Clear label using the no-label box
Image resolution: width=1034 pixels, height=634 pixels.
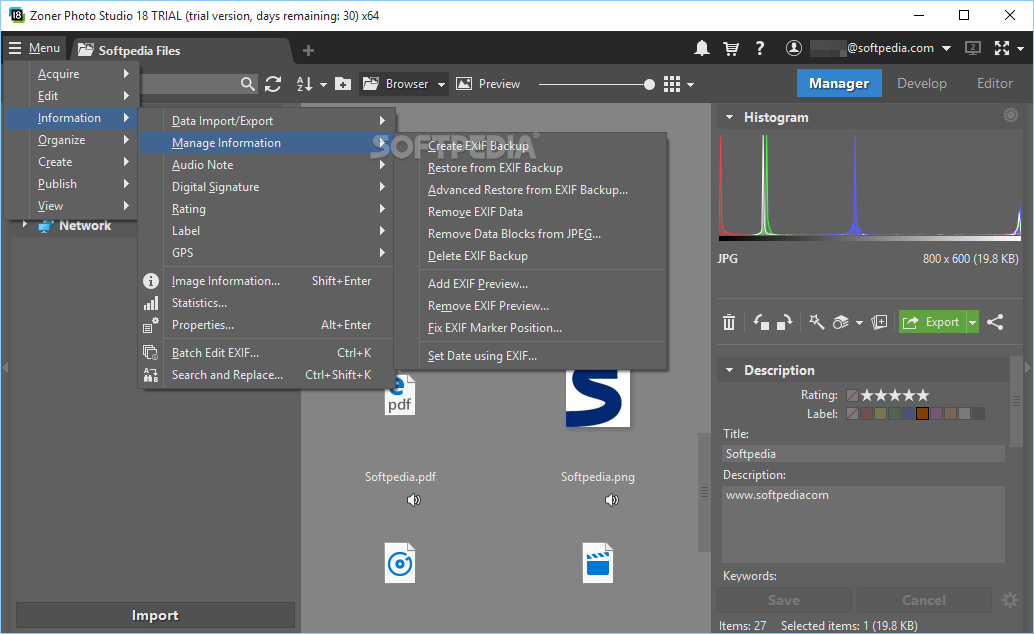pos(852,414)
